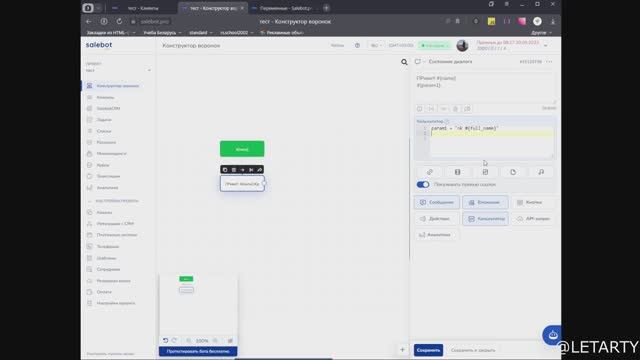Open the Учеба Беларусь bookmarks folder

pyautogui.click(x=162, y=33)
